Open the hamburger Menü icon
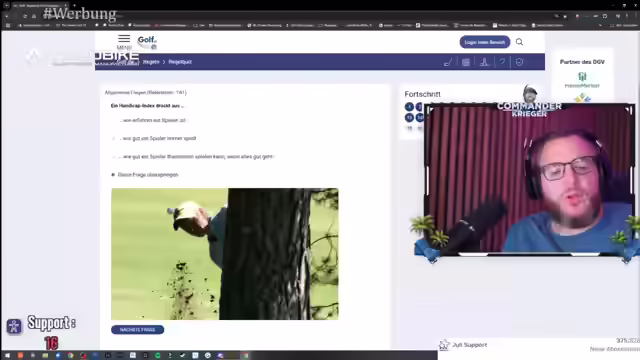This screenshot has height=360, width=640. click(x=124, y=39)
